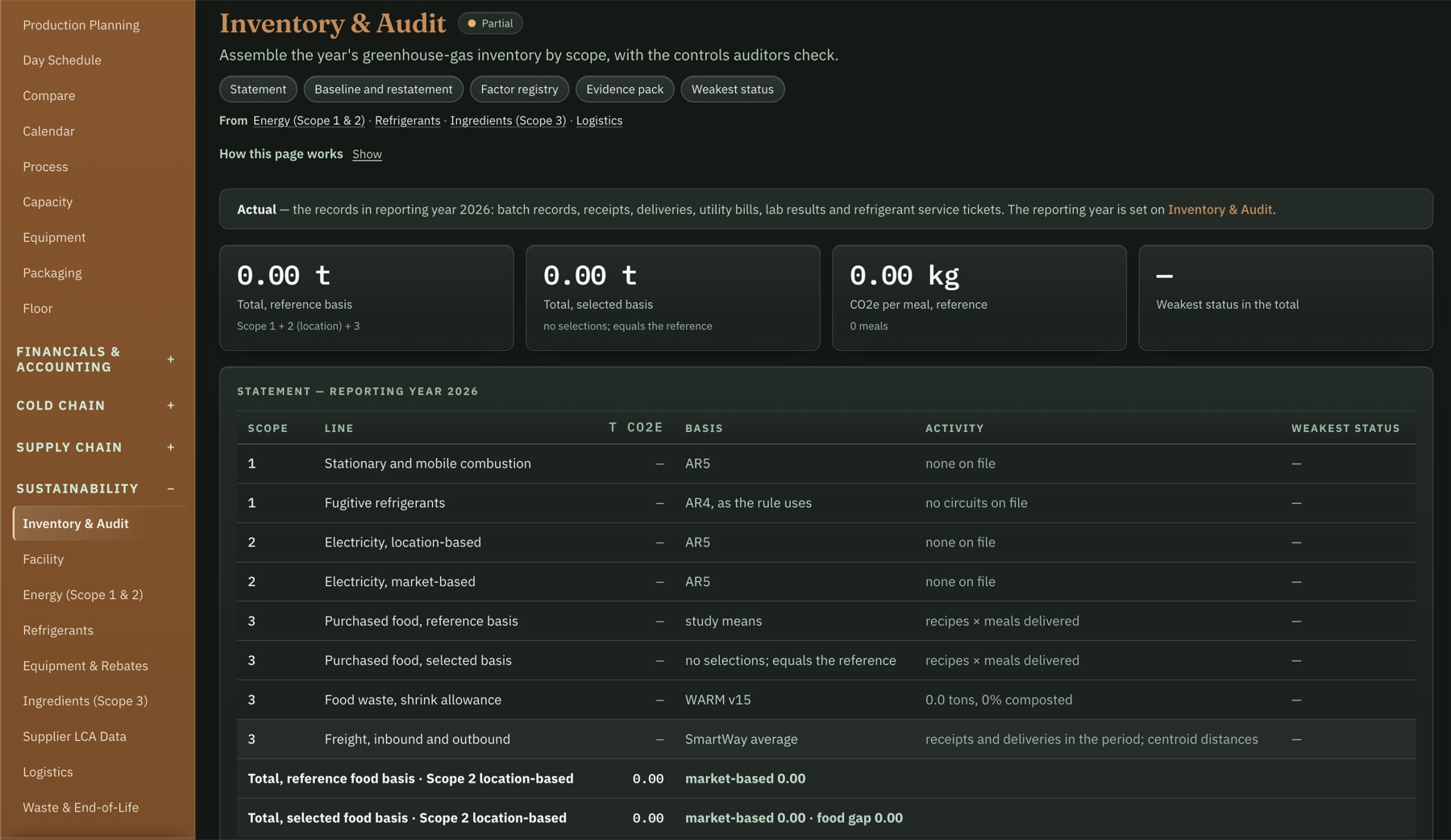Image resolution: width=1451 pixels, height=840 pixels.
Task: Expand the Financials & Accounting section
Action: point(96,360)
